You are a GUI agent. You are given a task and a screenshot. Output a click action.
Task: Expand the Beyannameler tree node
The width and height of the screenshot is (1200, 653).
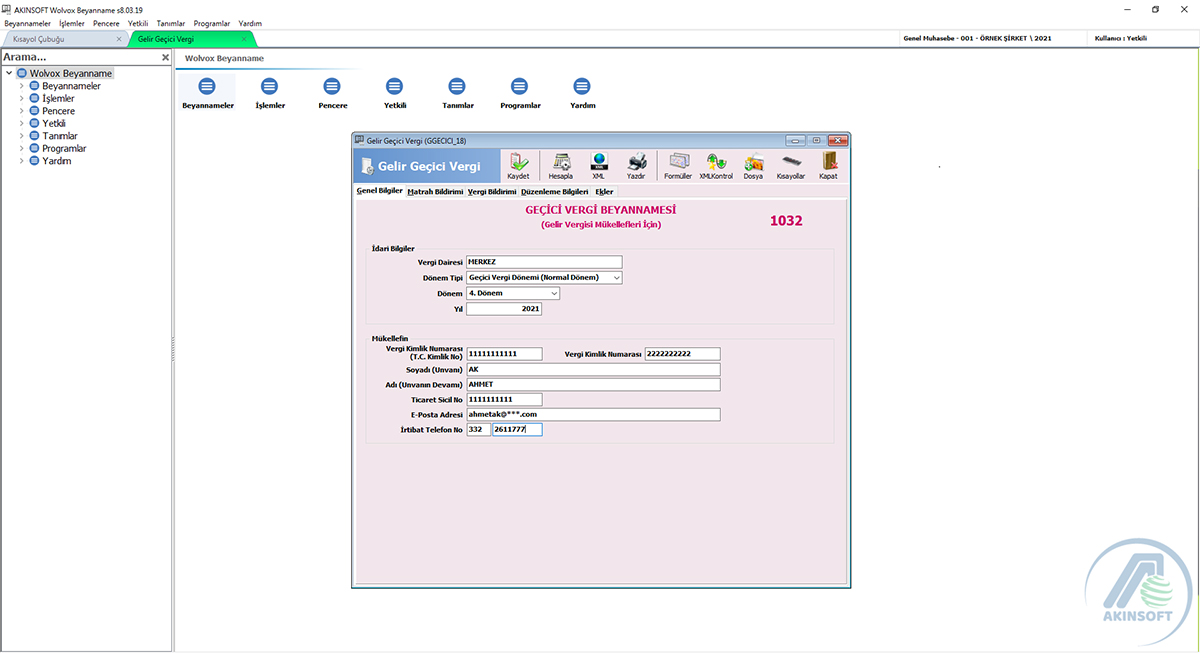21,86
